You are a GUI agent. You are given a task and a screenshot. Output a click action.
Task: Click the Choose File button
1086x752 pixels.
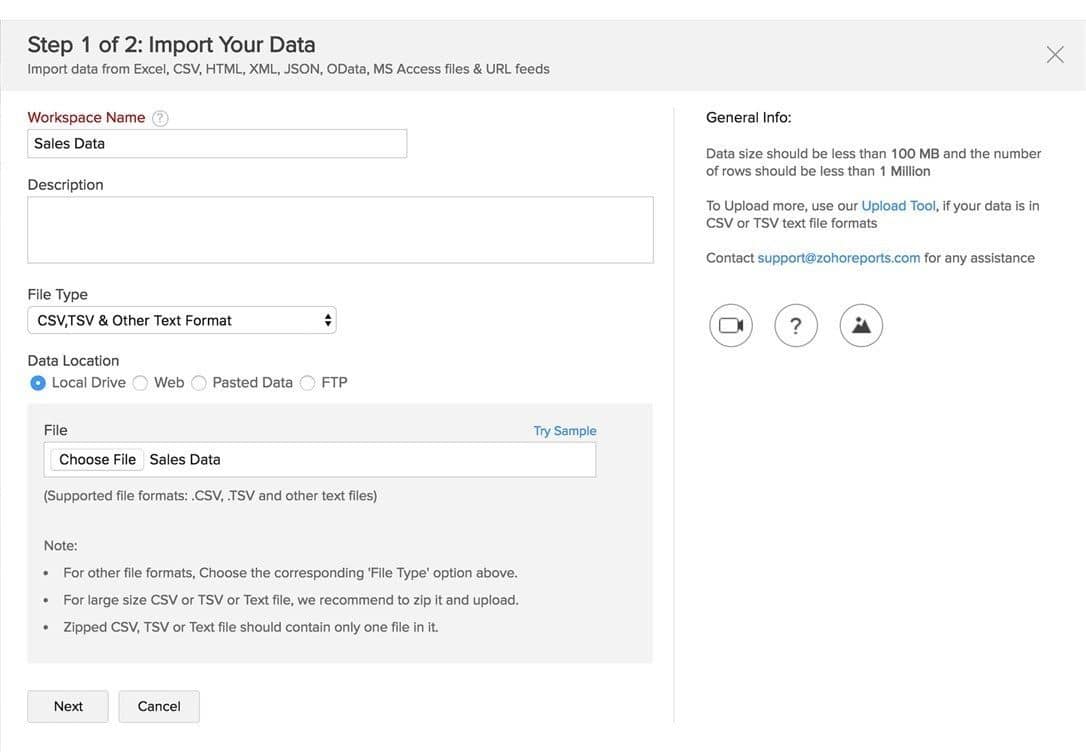pyautogui.click(x=97, y=460)
